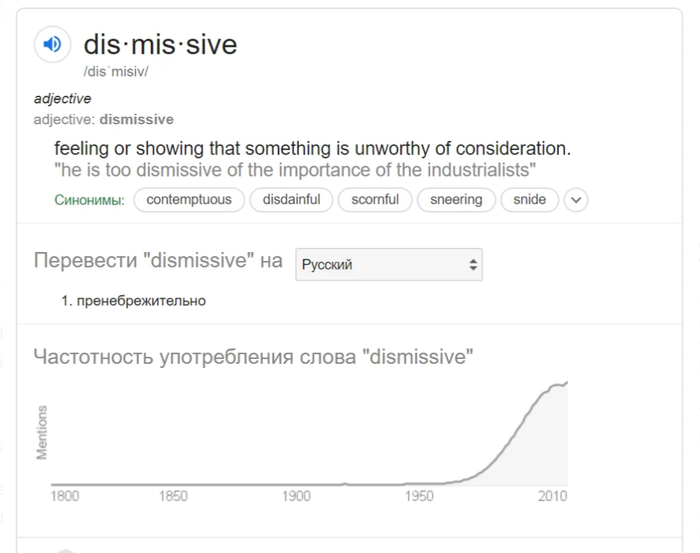Click the headword dis·mis·sive

160,45
